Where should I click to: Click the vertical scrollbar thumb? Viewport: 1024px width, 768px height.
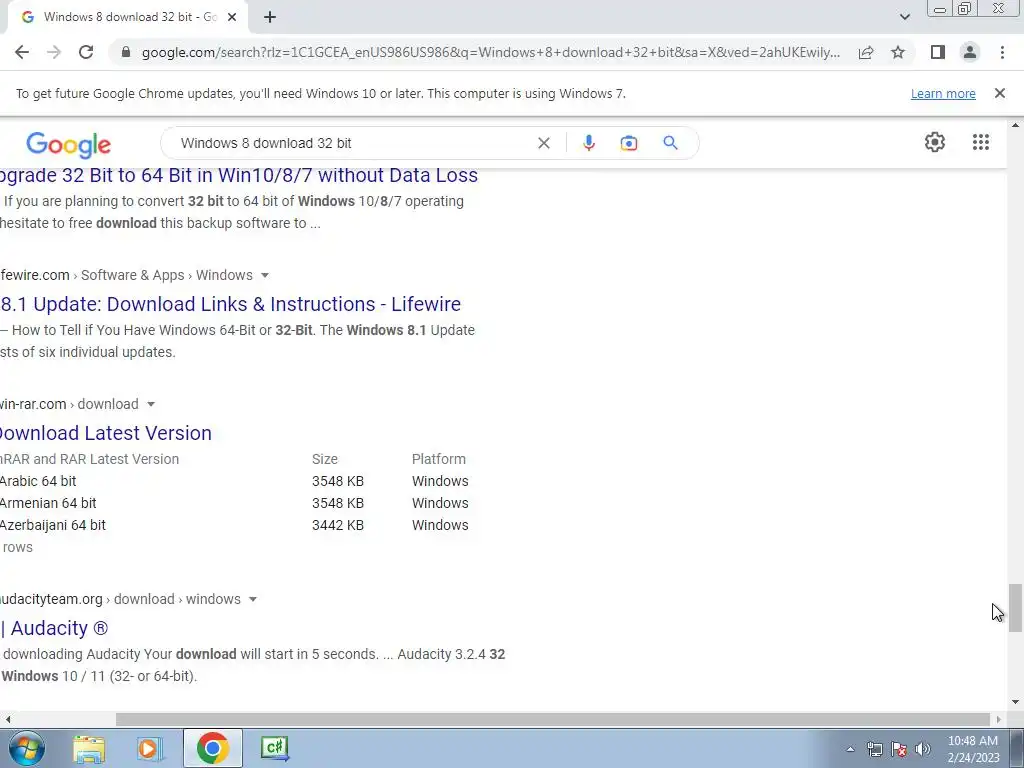1015,608
